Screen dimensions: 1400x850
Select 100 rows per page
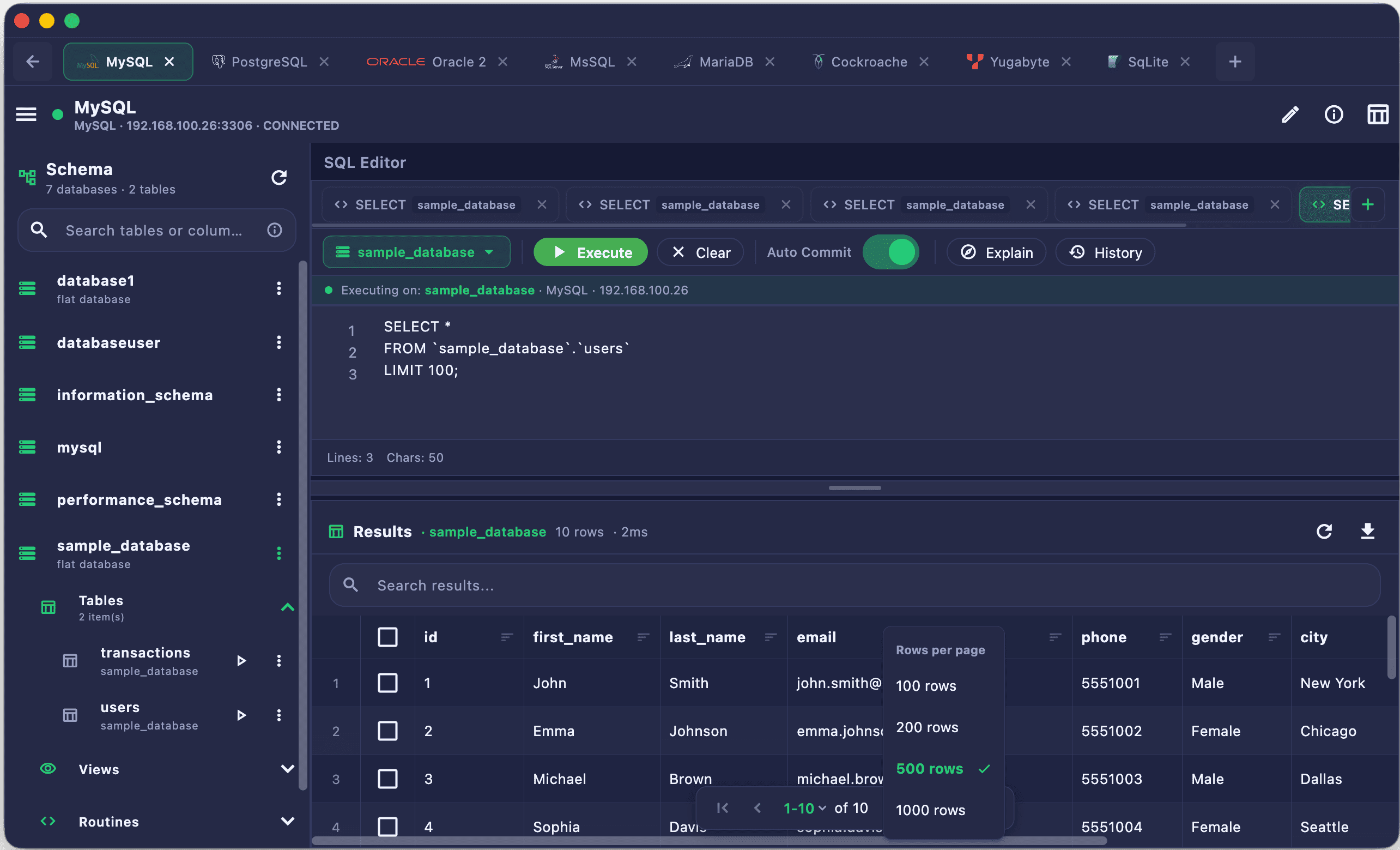pyautogui.click(x=944, y=686)
